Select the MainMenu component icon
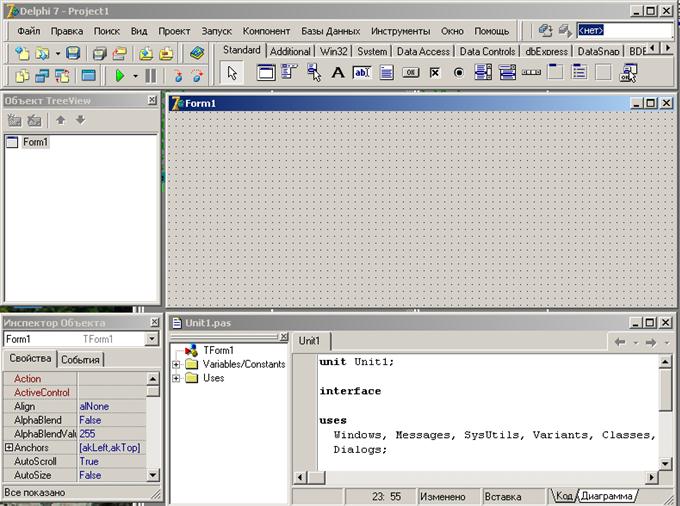Screen dimensions: 680x506 tap(289, 72)
